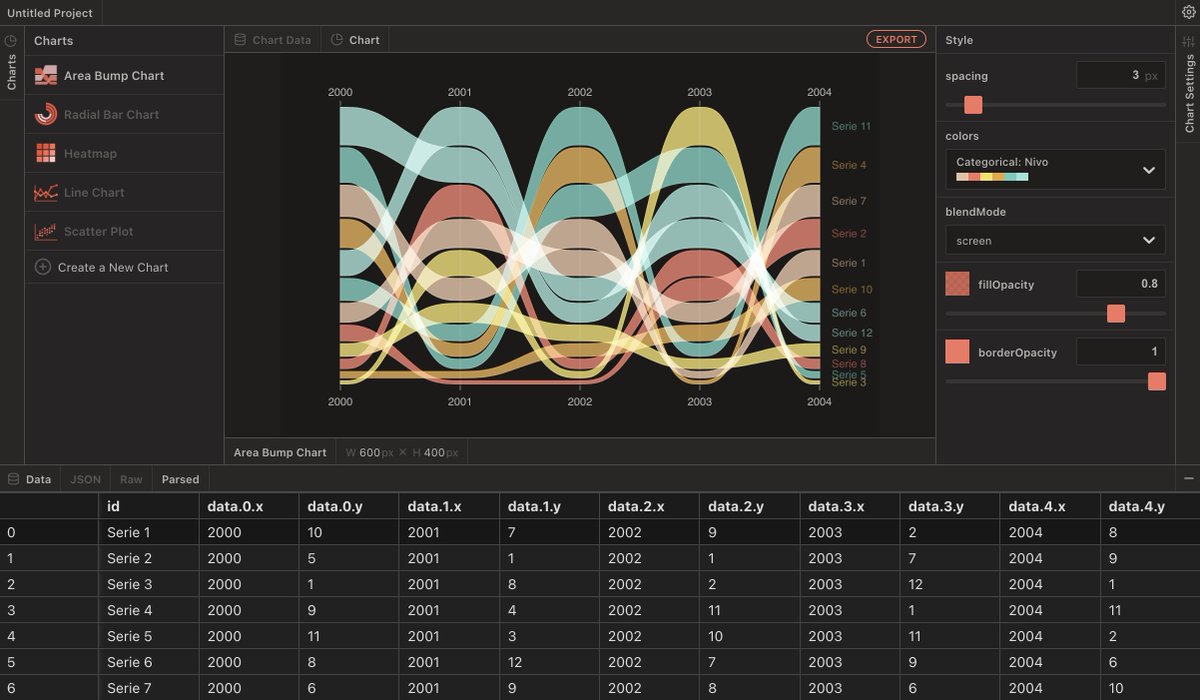The image size is (1200, 700).
Task: Open the vertical Charts side tab
Action: [12, 64]
